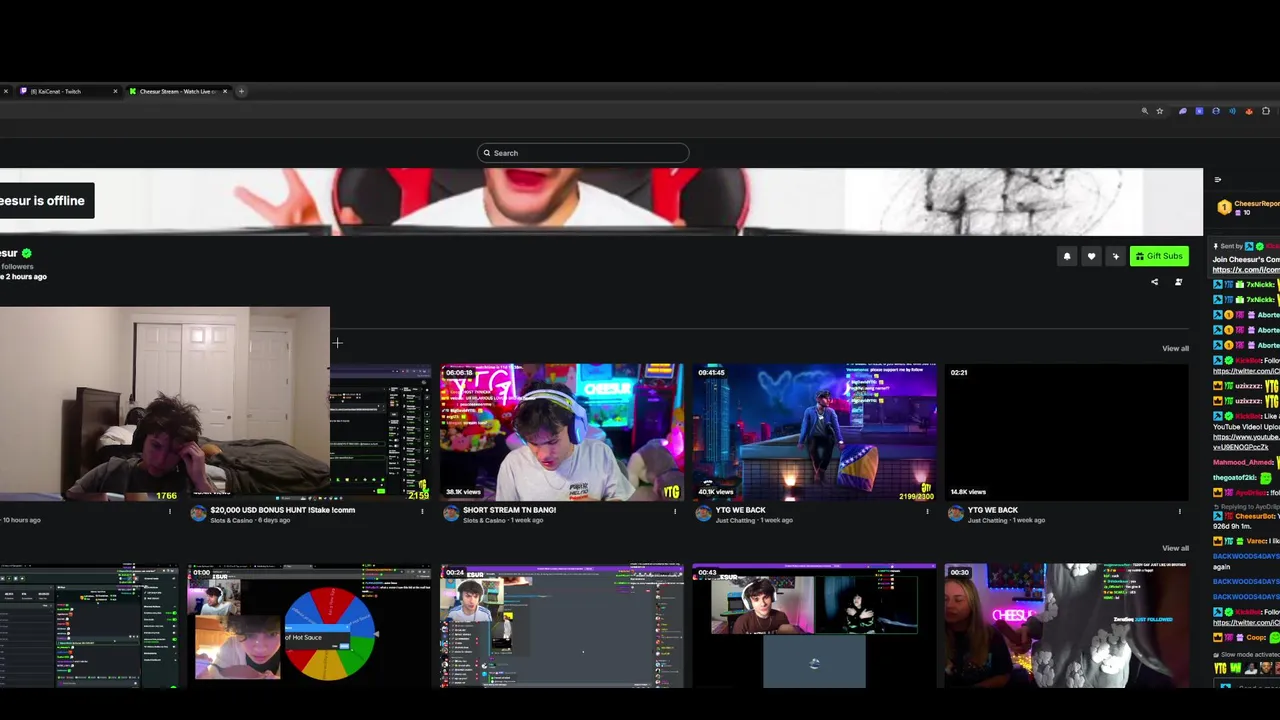The image size is (1280, 720).
Task: Click channel avatar beside SHORT STREAM TN BANG!
Action: click(x=451, y=513)
